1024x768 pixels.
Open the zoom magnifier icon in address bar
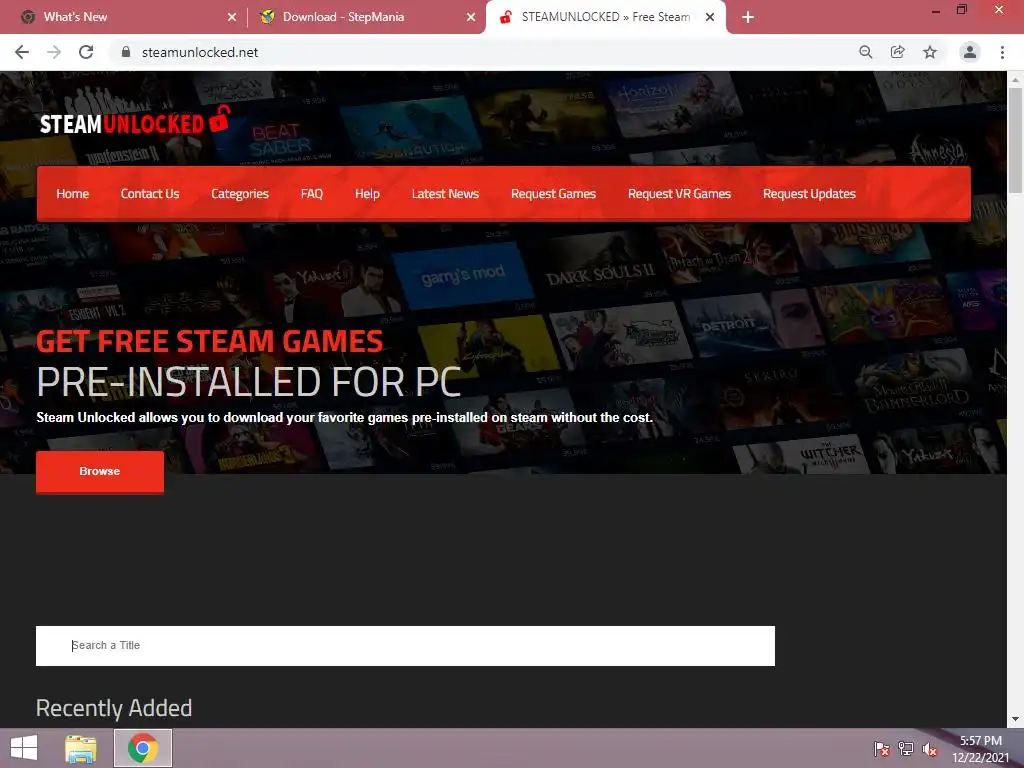pos(865,52)
